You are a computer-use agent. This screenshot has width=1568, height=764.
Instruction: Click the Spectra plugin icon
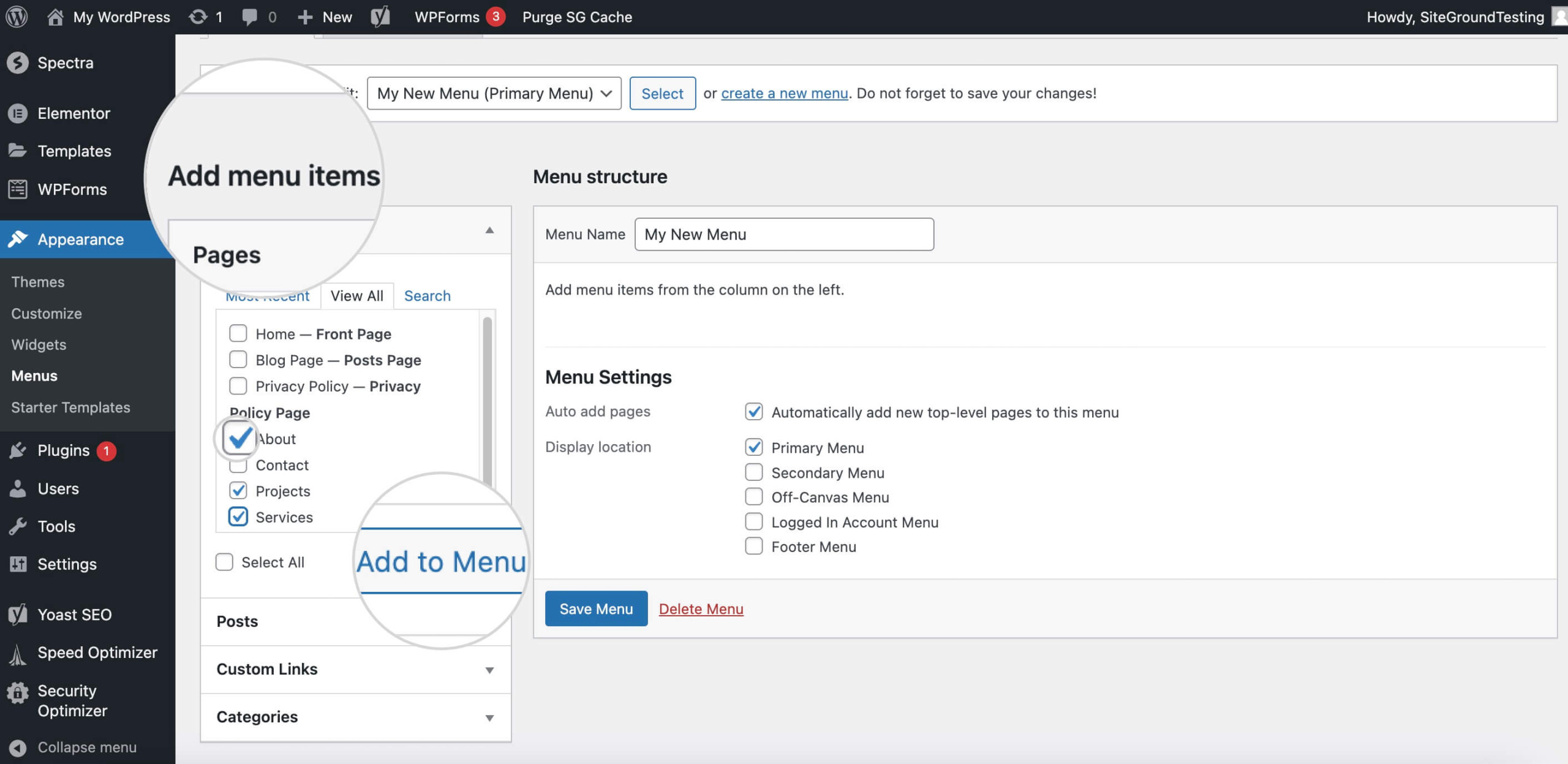click(19, 62)
